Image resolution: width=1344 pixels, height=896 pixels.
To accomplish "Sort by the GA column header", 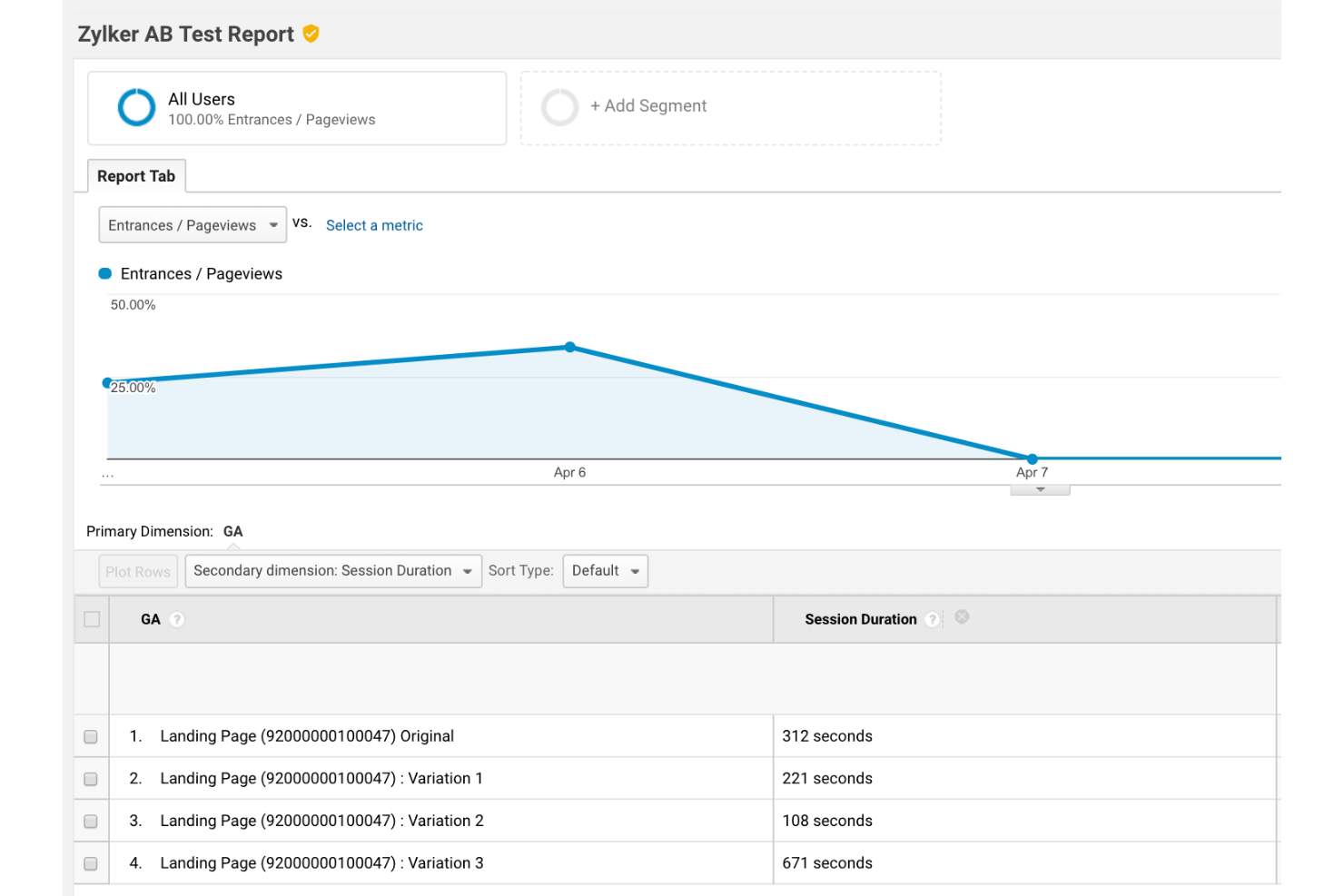I will click(151, 619).
